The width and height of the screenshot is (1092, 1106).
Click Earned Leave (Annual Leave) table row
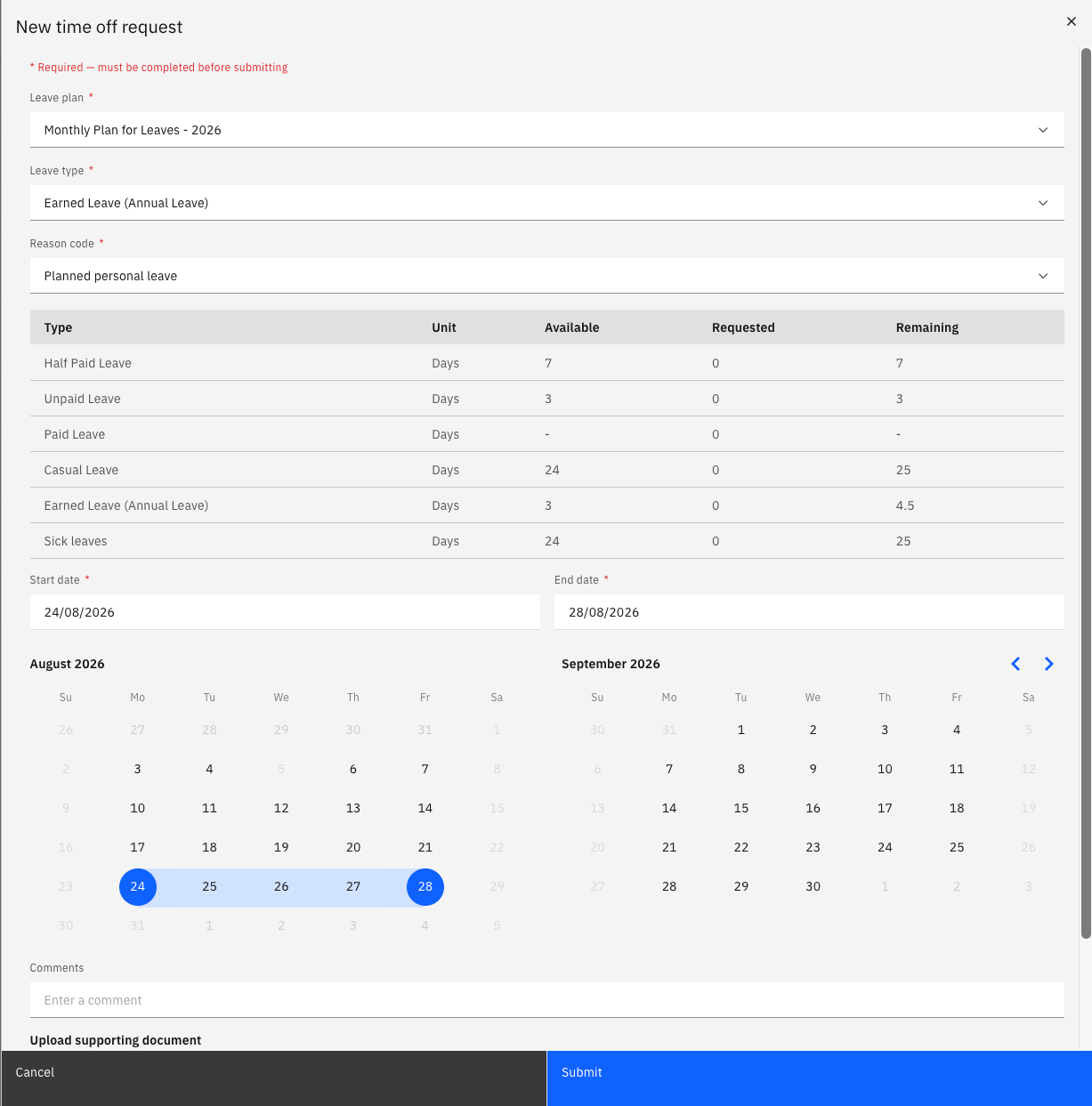[546, 505]
